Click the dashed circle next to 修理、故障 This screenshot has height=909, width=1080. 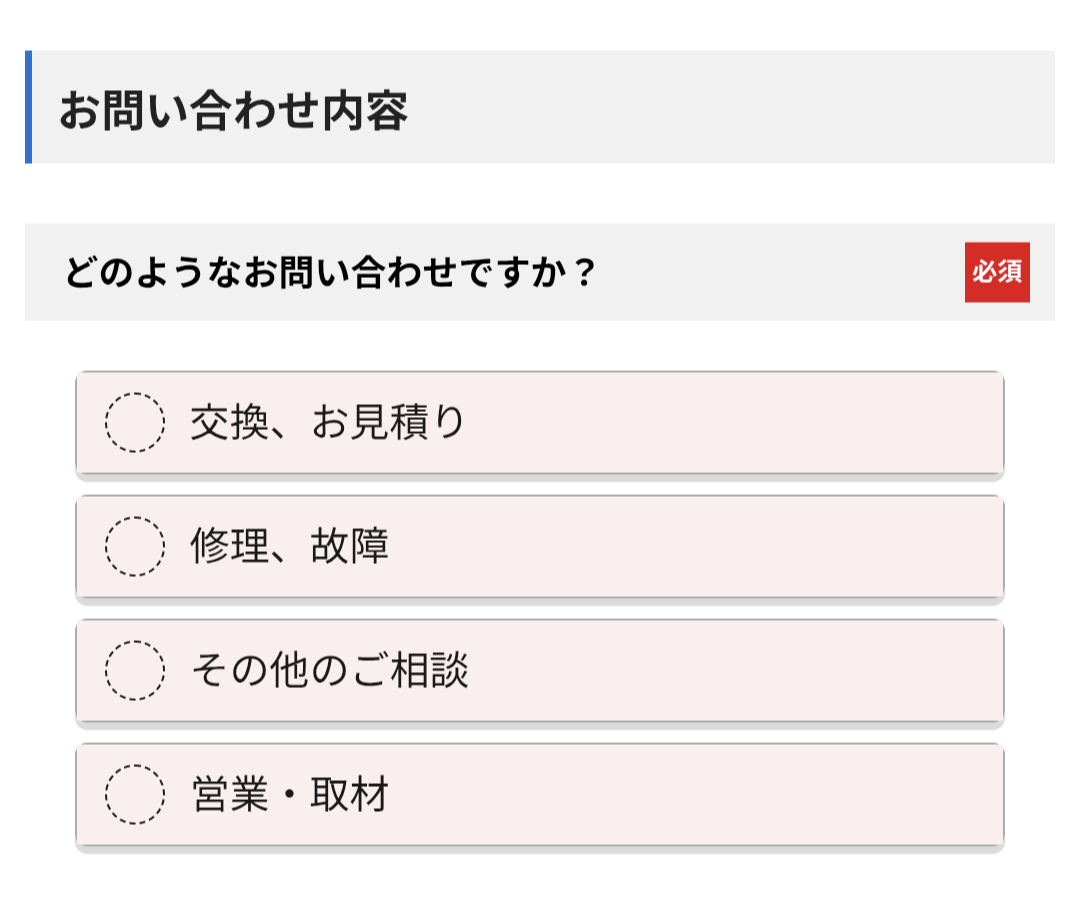pyautogui.click(x=134, y=547)
